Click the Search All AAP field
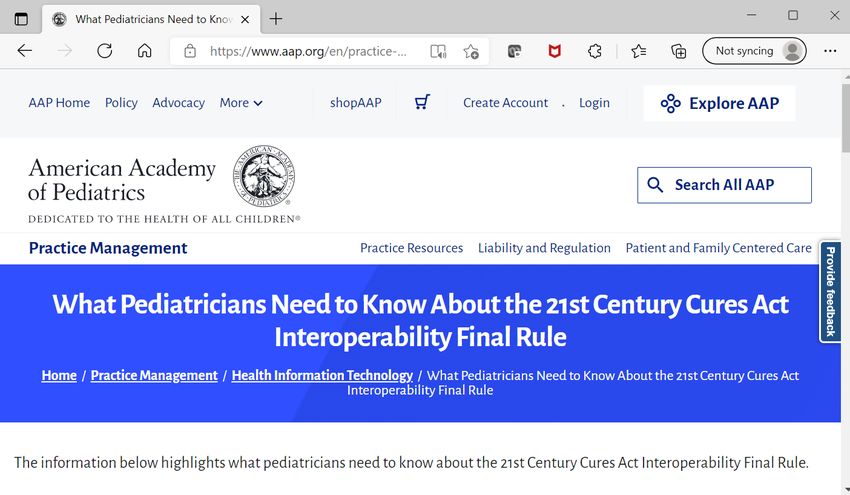The height and width of the screenshot is (495, 850). (x=724, y=185)
